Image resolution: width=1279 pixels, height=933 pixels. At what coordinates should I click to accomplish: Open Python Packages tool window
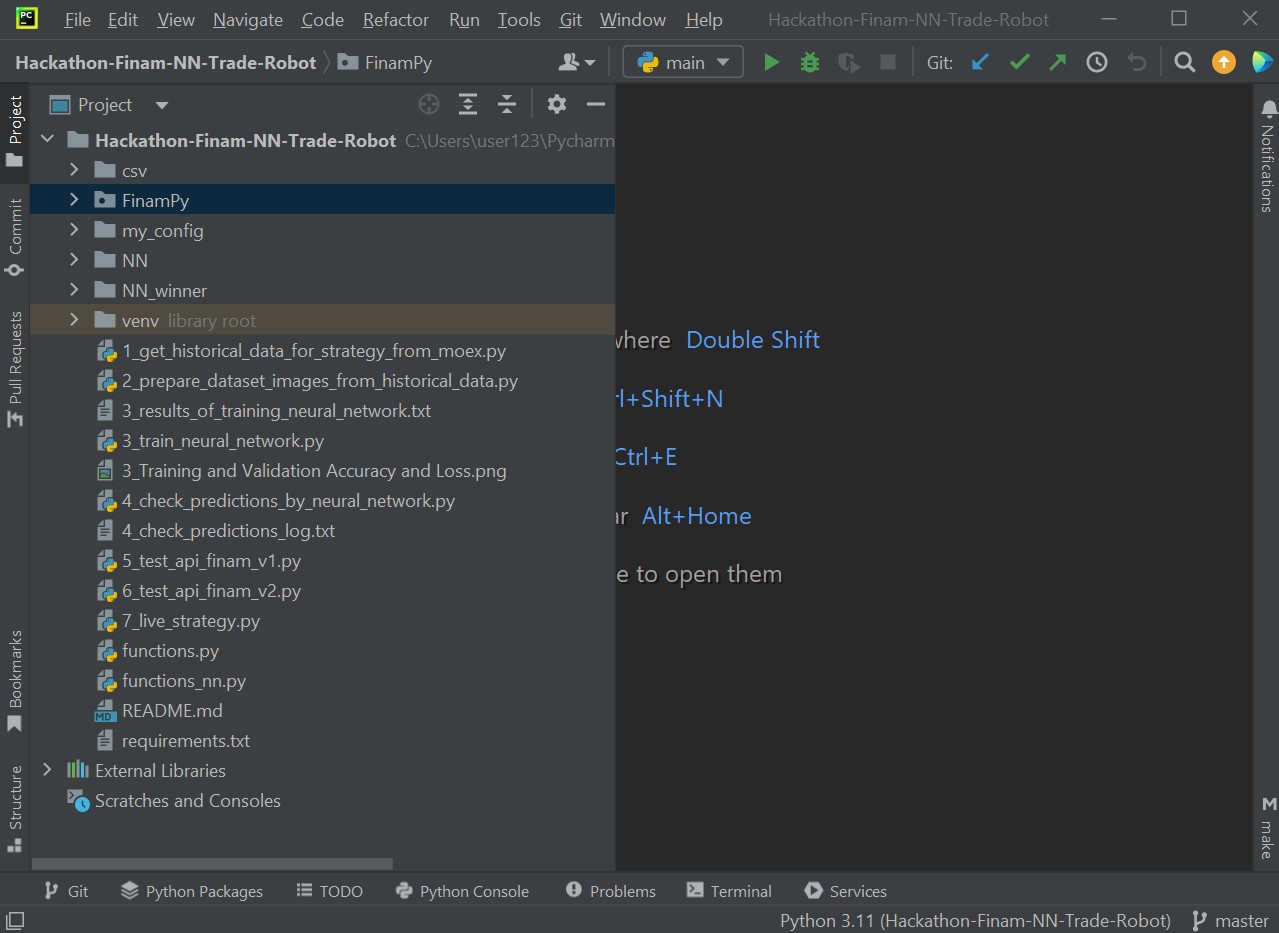(x=191, y=891)
